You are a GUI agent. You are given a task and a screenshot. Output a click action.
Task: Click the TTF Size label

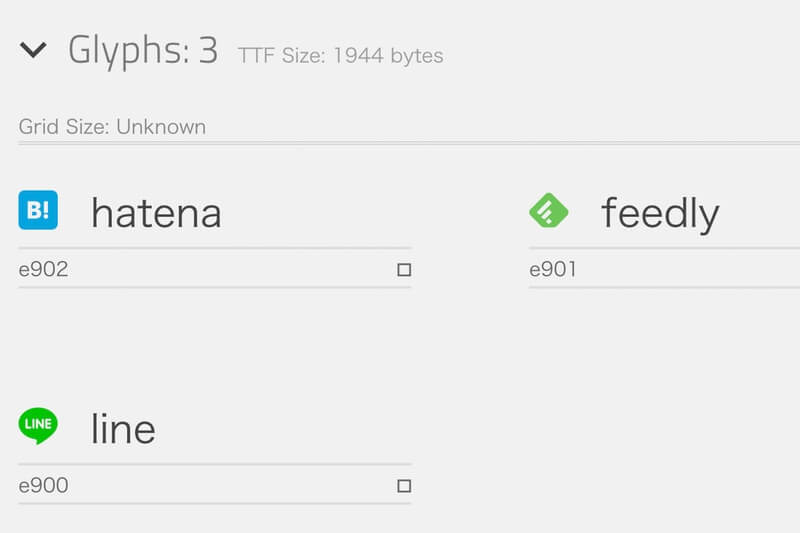tap(282, 56)
